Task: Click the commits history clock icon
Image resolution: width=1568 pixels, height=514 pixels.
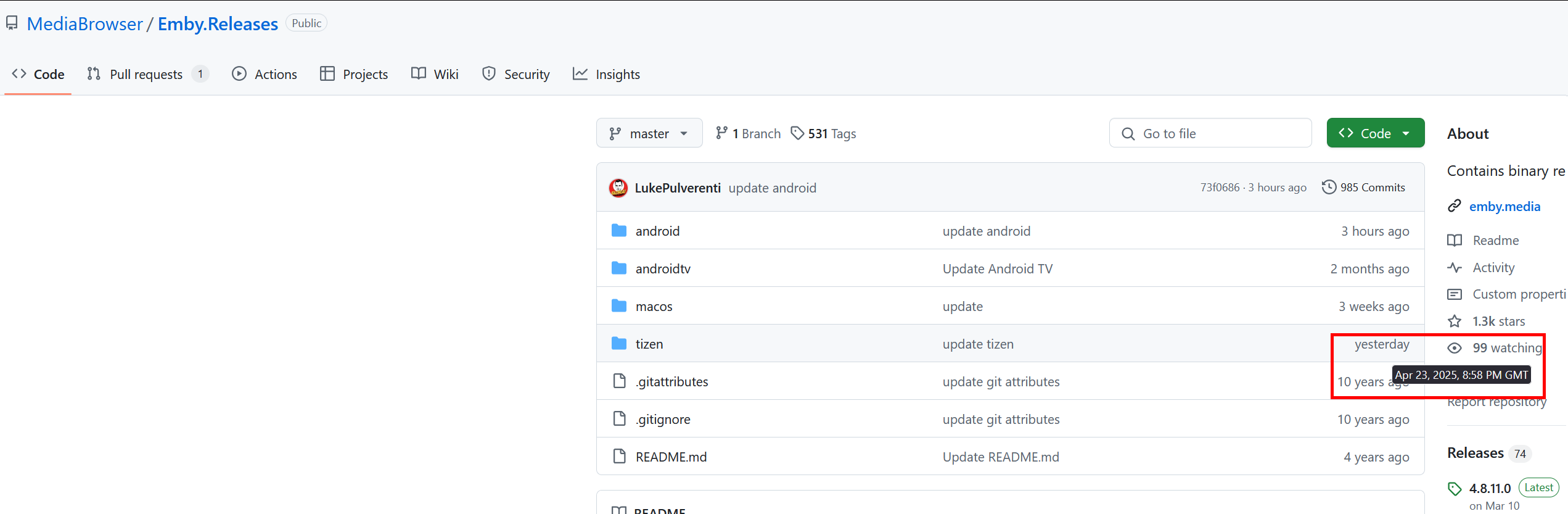Action: (1329, 187)
